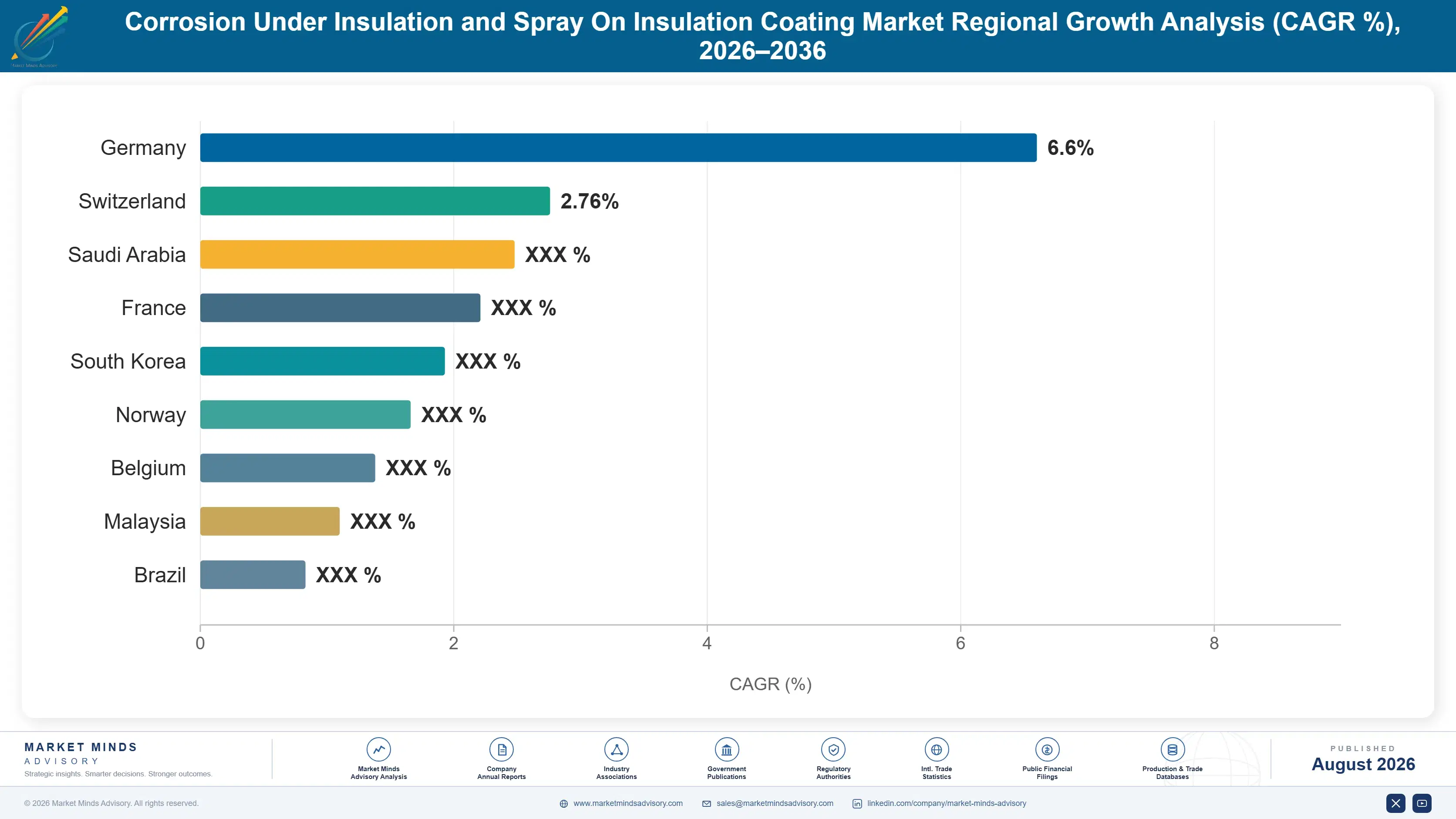
Task: Select the South Korea teal bar
Action: tap(322, 361)
